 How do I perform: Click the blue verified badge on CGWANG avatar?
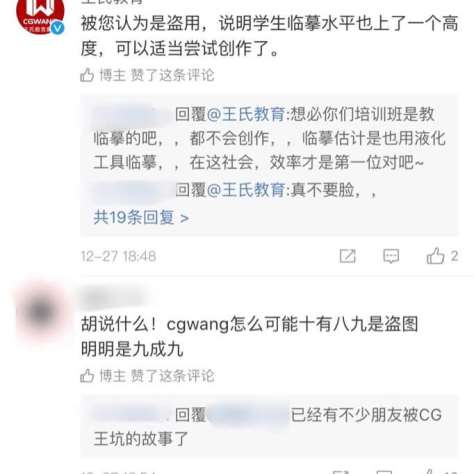click(x=57, y=28)
